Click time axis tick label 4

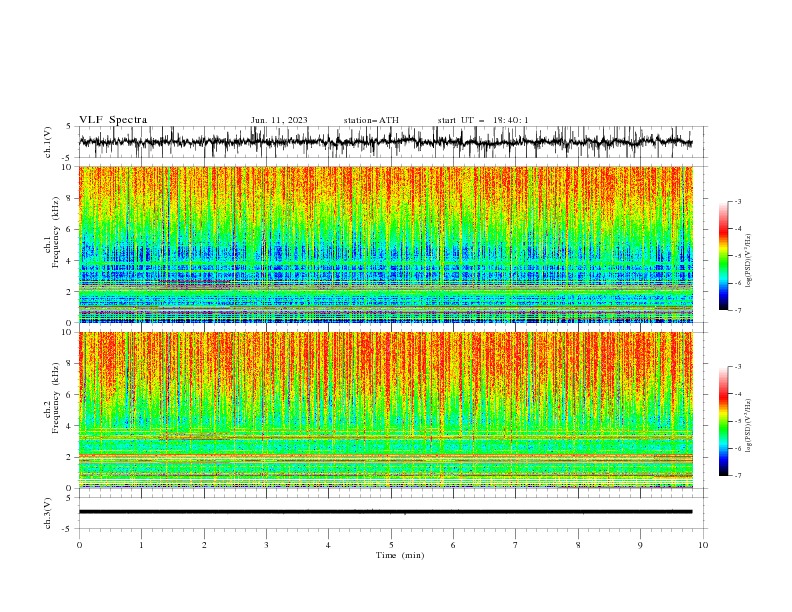pos(328,545)
